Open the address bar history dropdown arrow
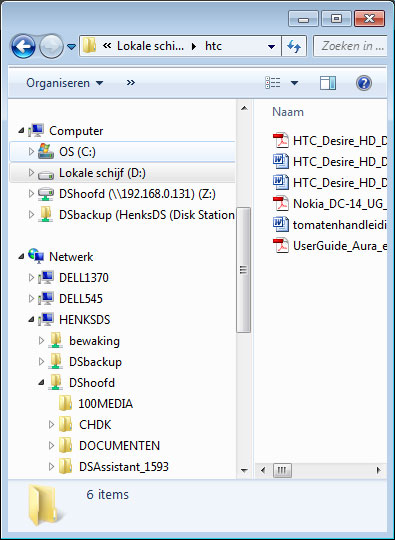 271,46
